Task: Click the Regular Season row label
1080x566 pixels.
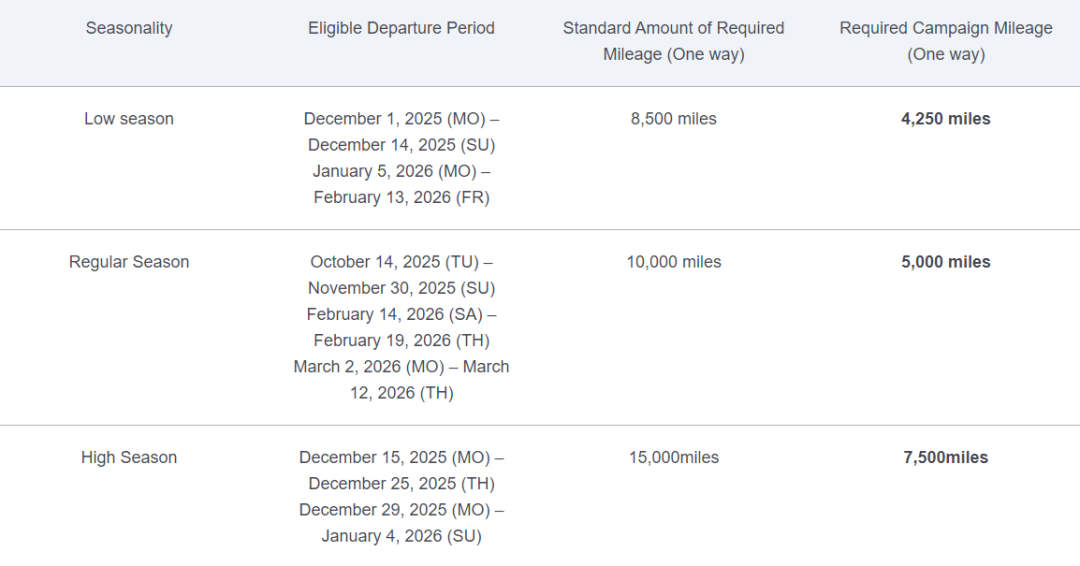Action: pos(129,262)
